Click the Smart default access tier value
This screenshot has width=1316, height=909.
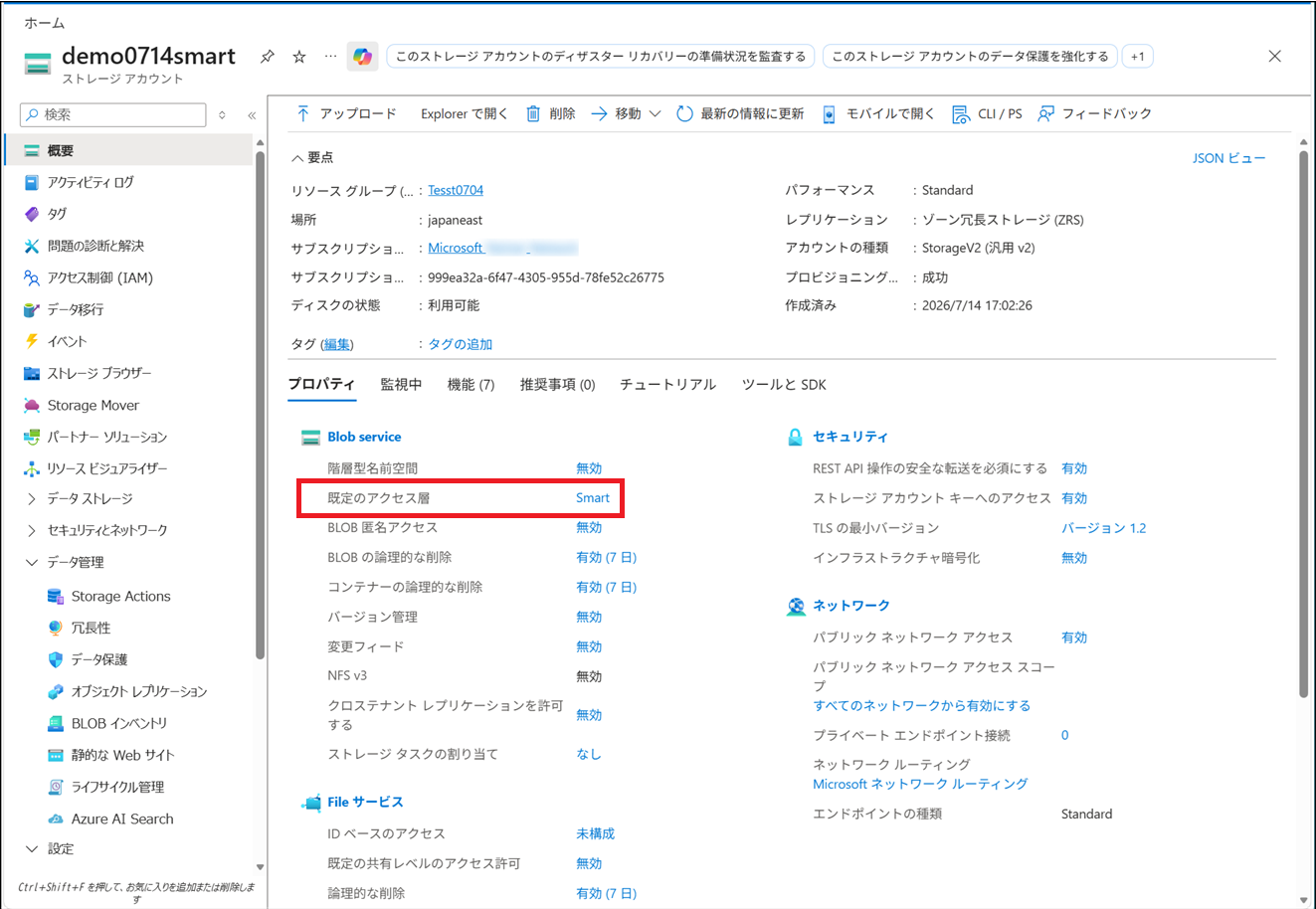point(593,498)
